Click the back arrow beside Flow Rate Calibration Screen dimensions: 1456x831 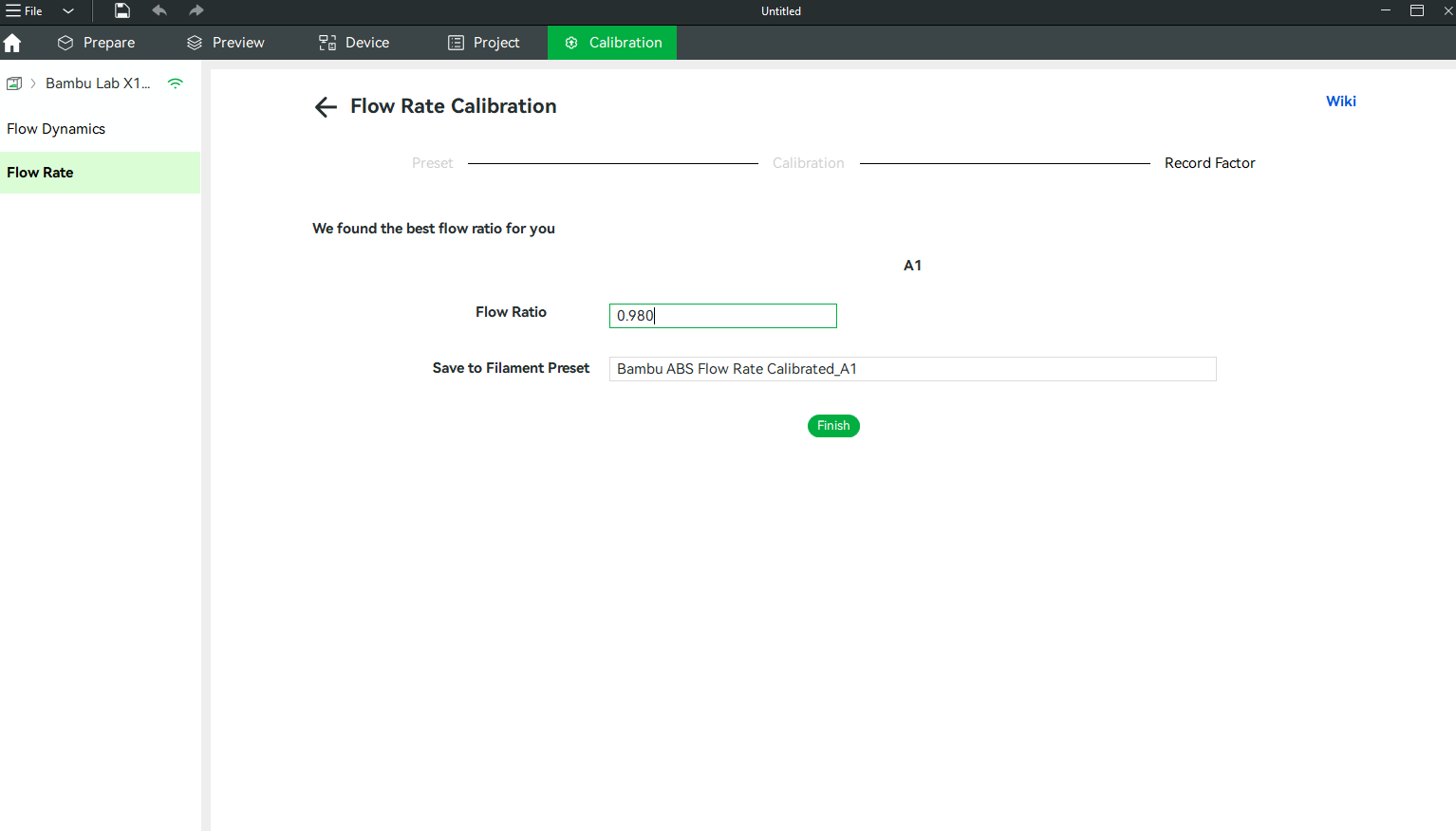[x=326, y=106]
